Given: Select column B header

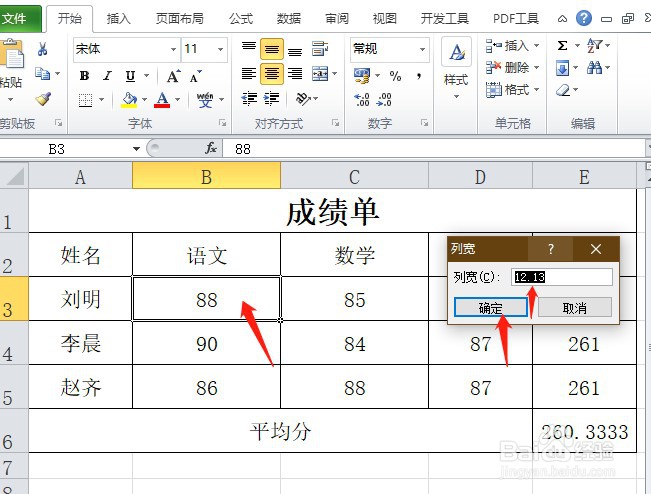Looking at the screenshot, I should click(x=206, y=177).
